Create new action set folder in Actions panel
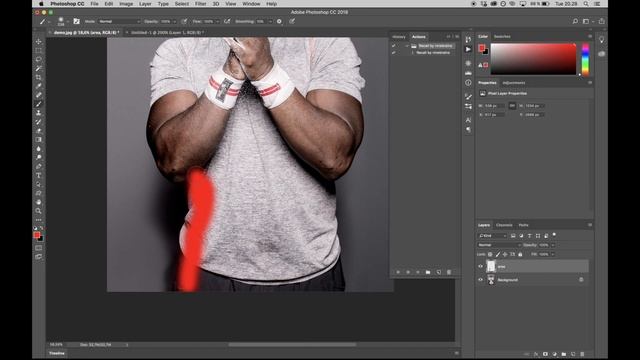Viewport: 640px width, 360px height. (x=428, y=272)
